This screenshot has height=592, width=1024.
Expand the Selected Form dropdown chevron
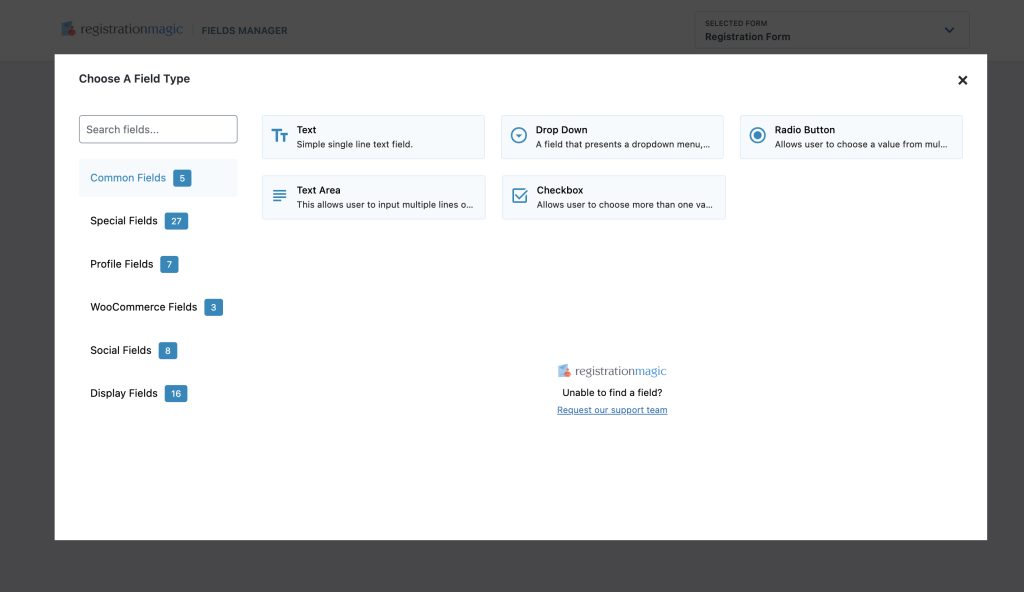coord(949,30)
